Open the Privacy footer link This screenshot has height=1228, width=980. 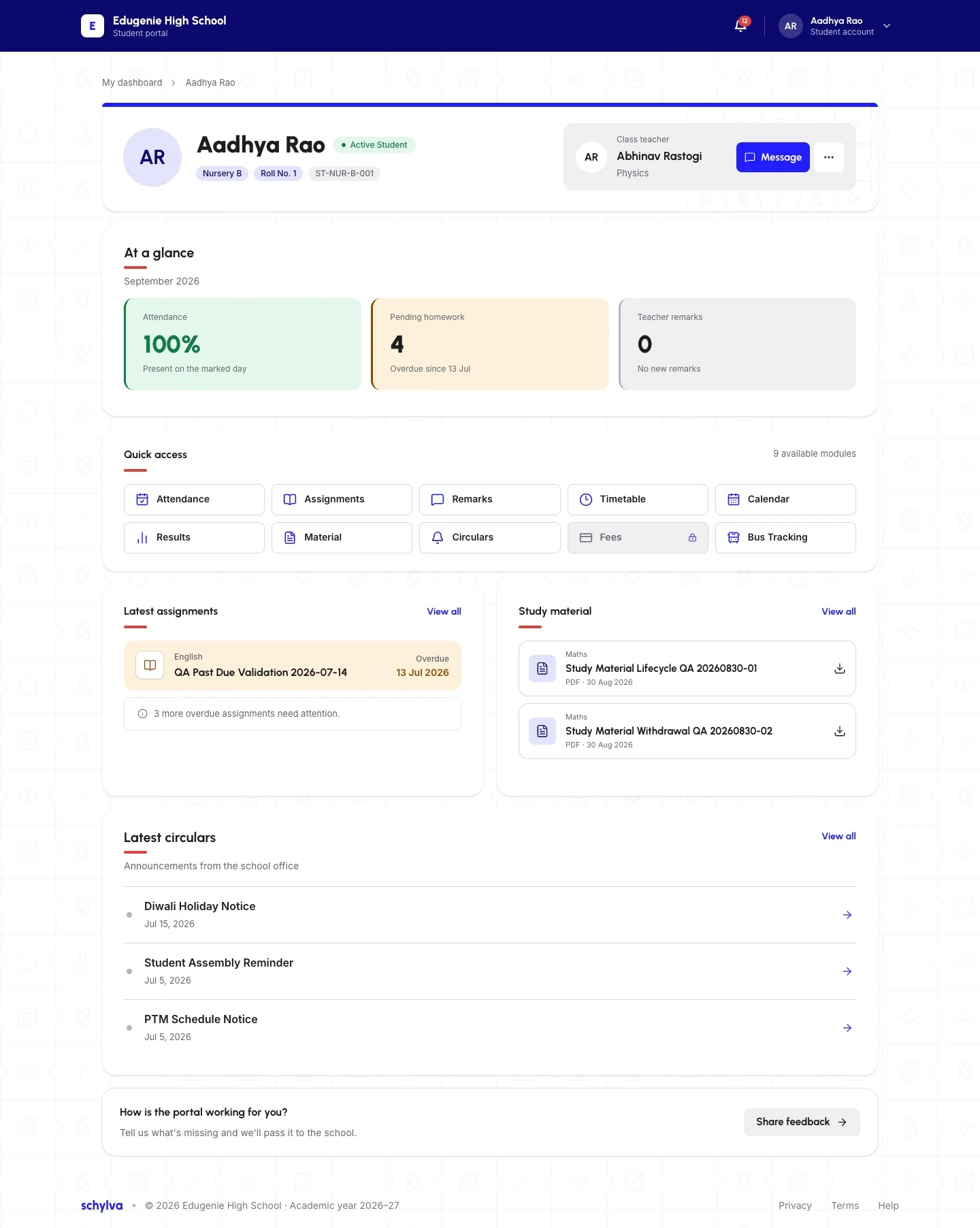pos(795,1206)
